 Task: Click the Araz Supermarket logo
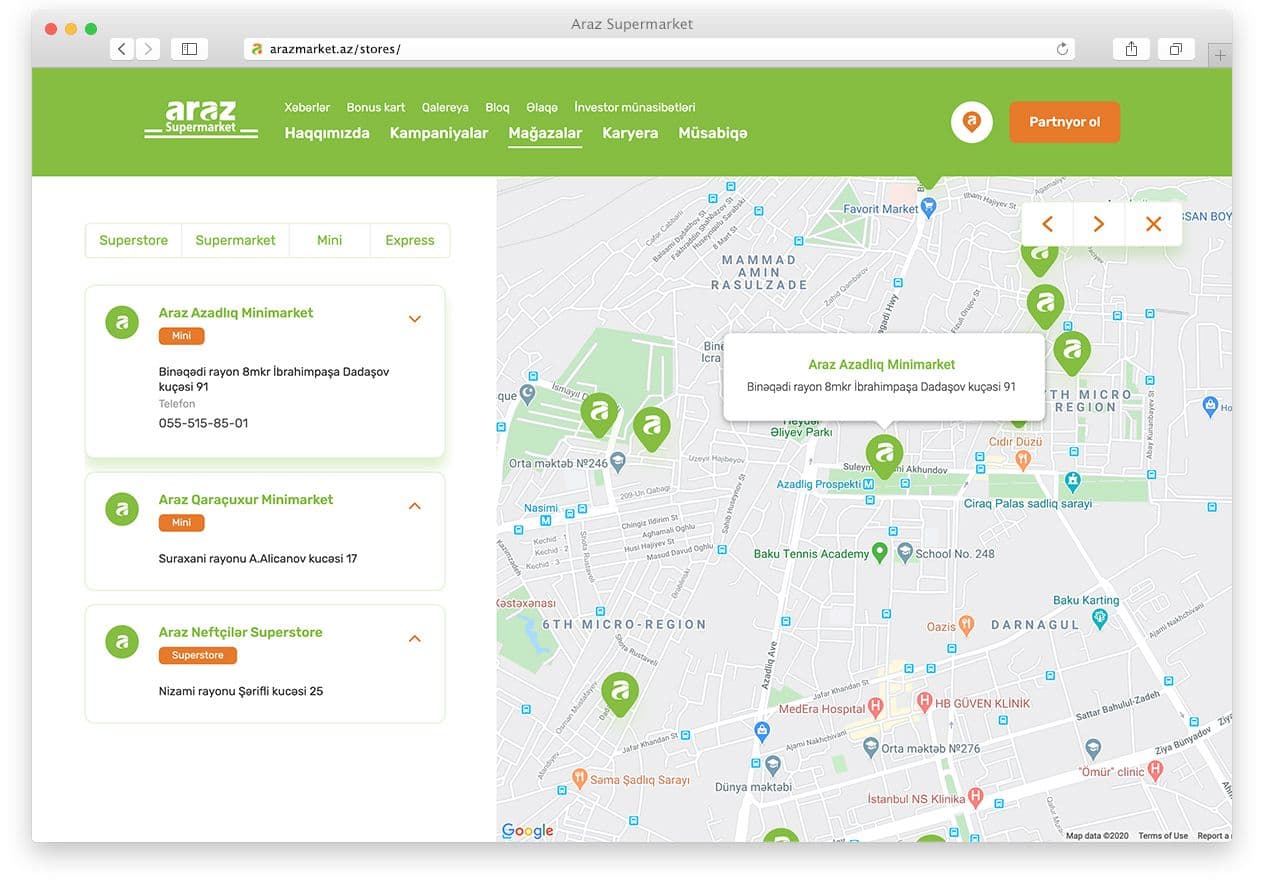click(x=201, y=119)
